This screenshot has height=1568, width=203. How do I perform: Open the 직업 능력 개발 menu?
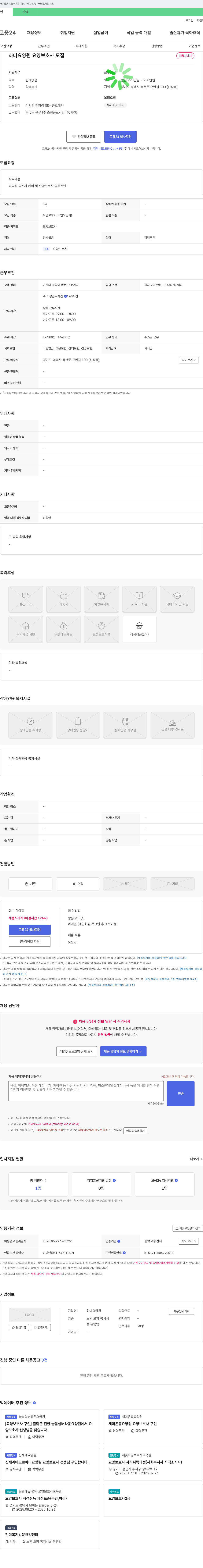point(139,33)
